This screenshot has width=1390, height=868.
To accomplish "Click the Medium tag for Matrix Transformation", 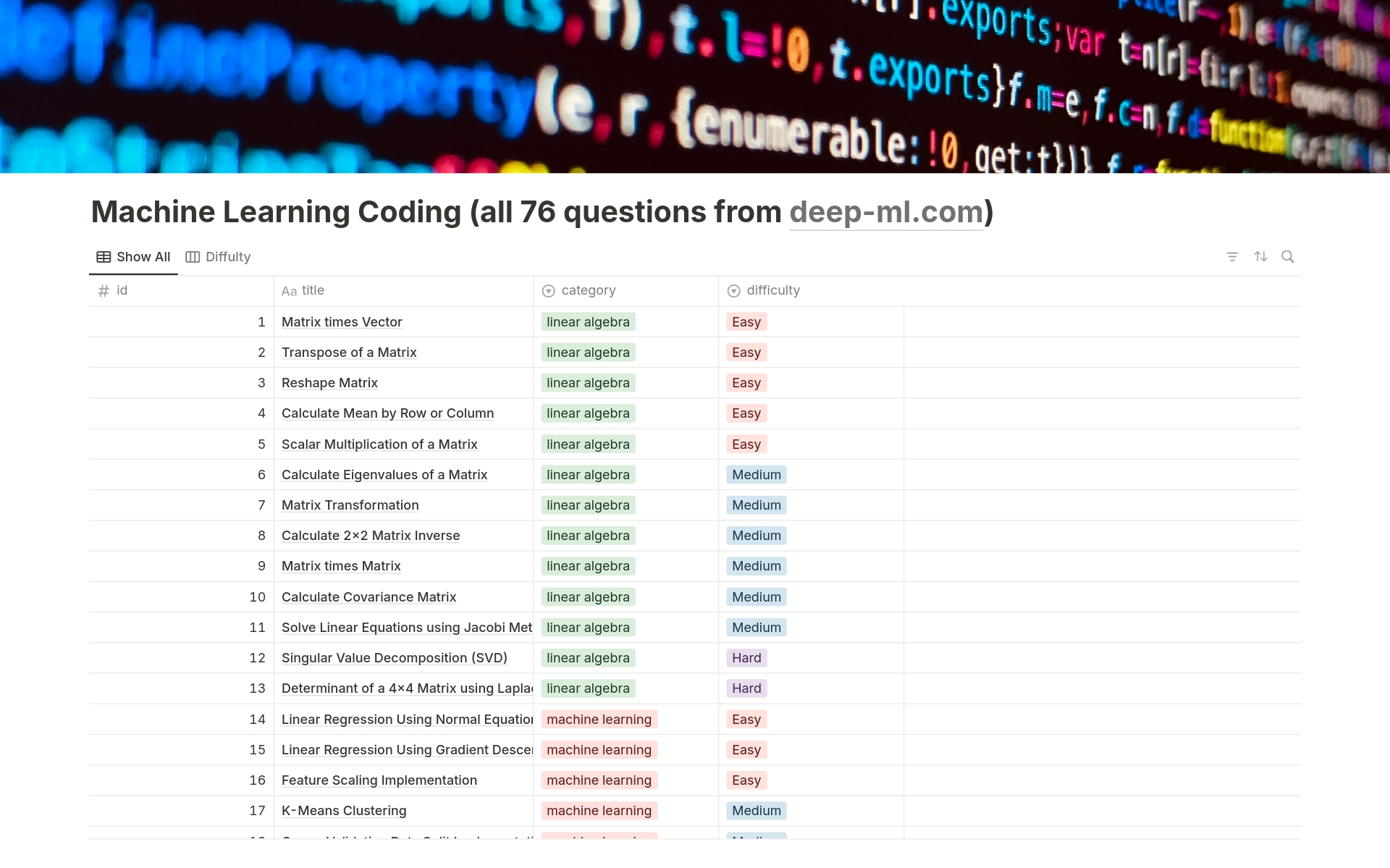I will point(756,505).
